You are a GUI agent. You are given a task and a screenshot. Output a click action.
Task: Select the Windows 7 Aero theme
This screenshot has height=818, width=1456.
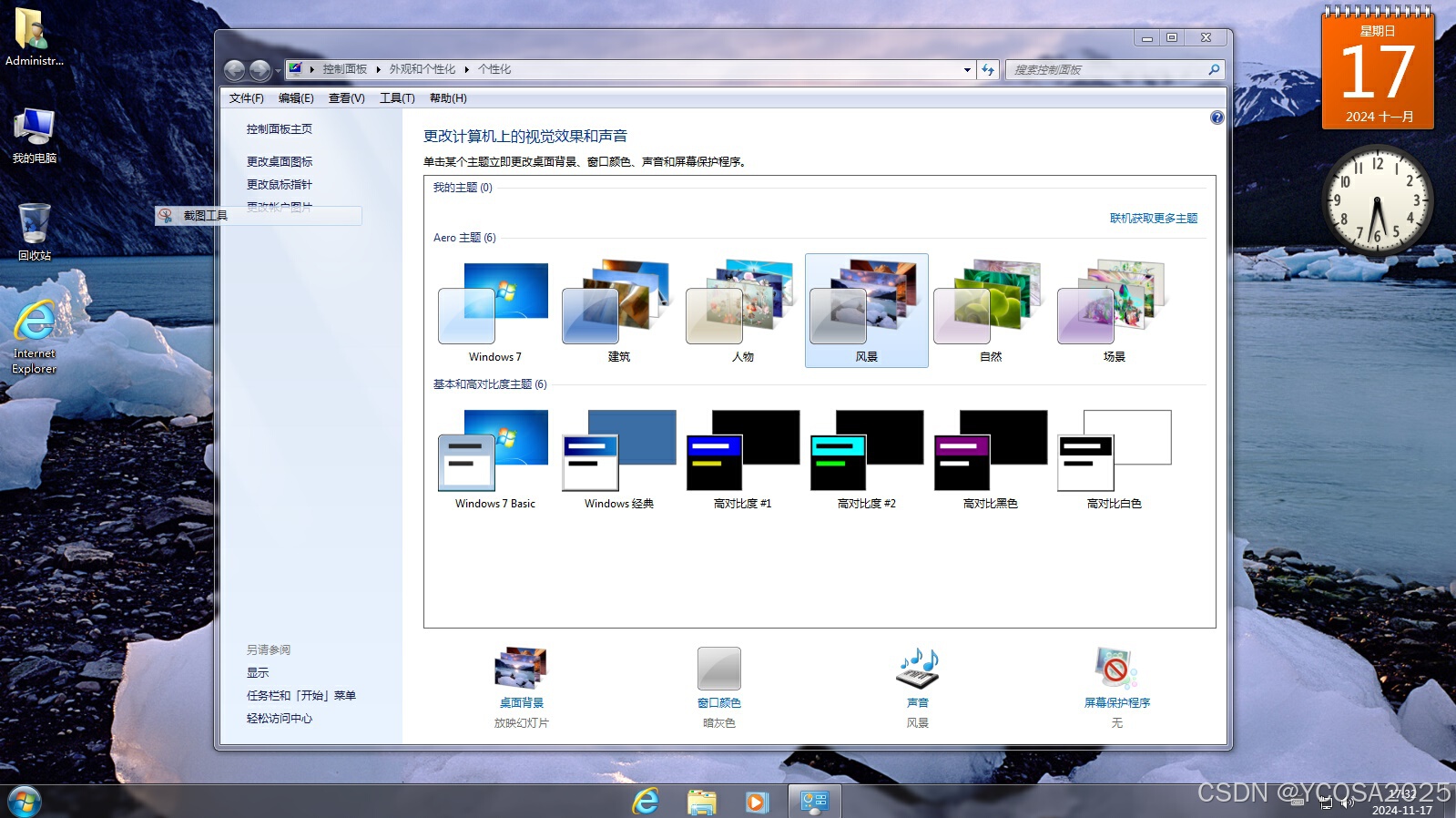click(494, 311)
